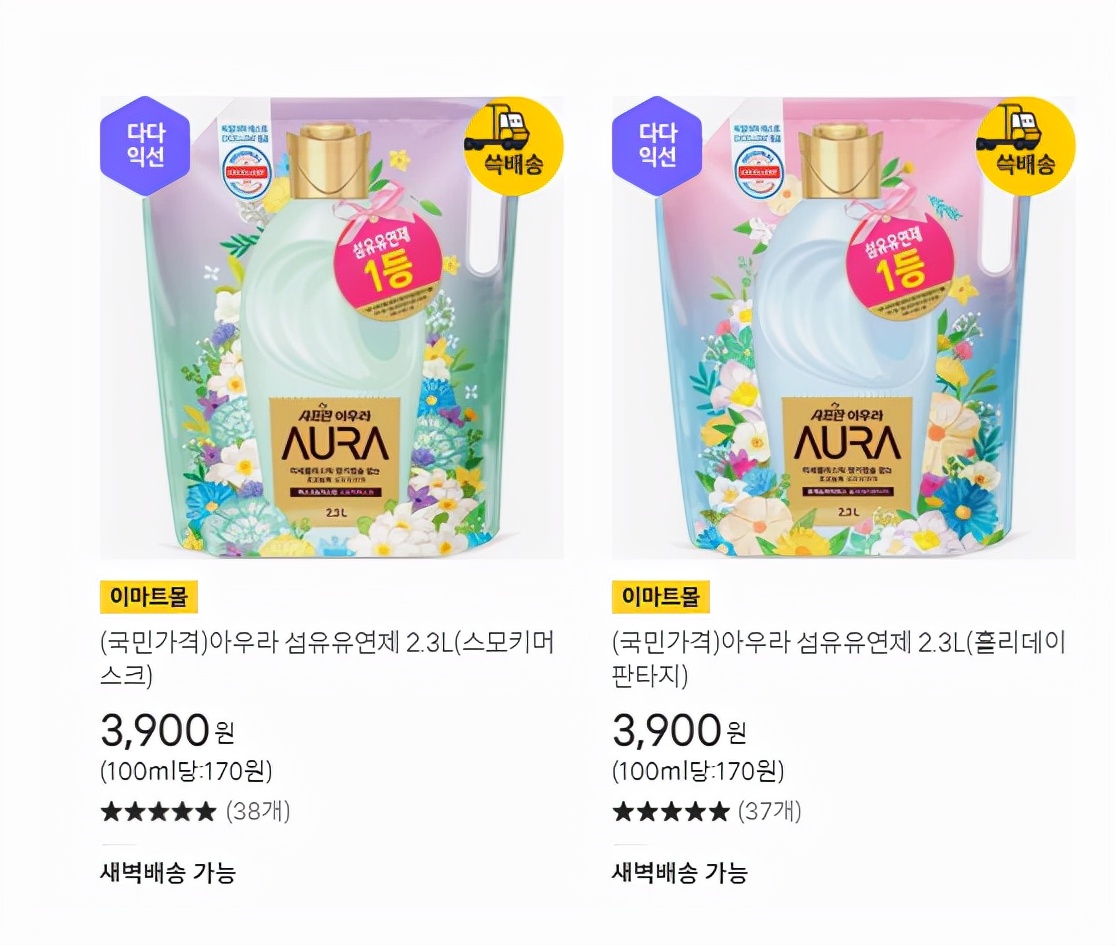Click the (38개) review count
The height and width of the screenshot is (946, 1116).
[258, 811]
